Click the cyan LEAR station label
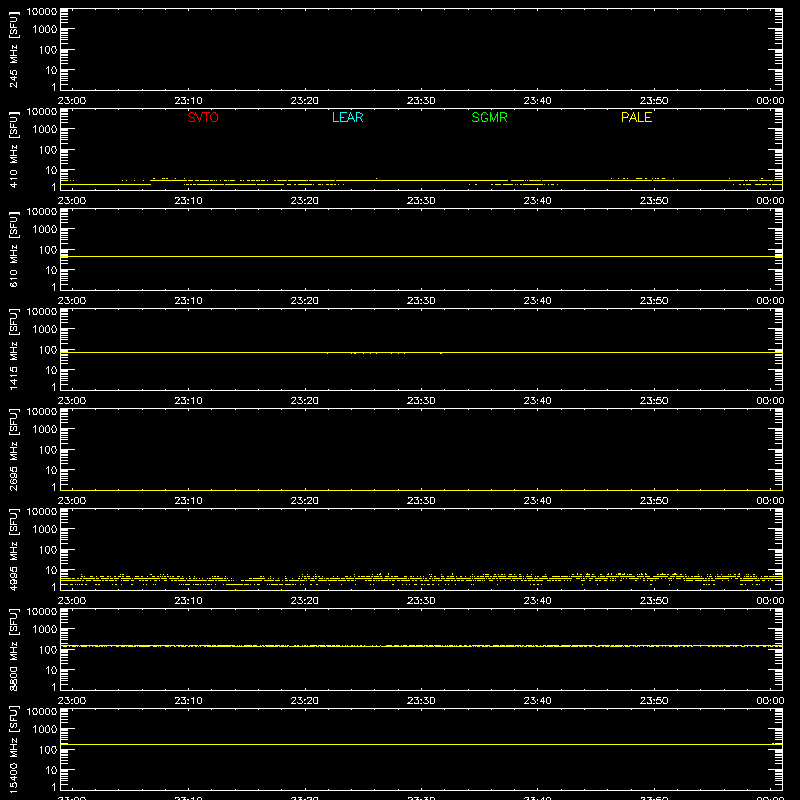Image resolution: width=800 pixels, height=800 pixels. coord(347,117)
